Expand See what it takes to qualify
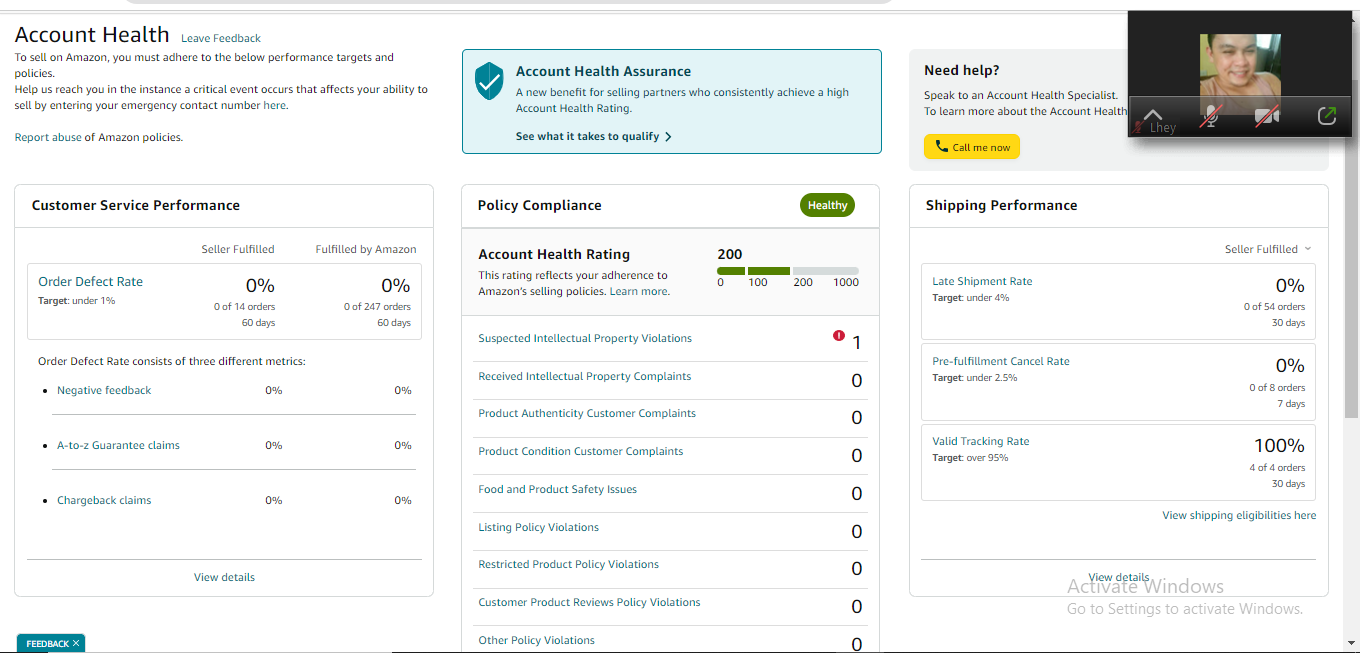 (593, 136)
